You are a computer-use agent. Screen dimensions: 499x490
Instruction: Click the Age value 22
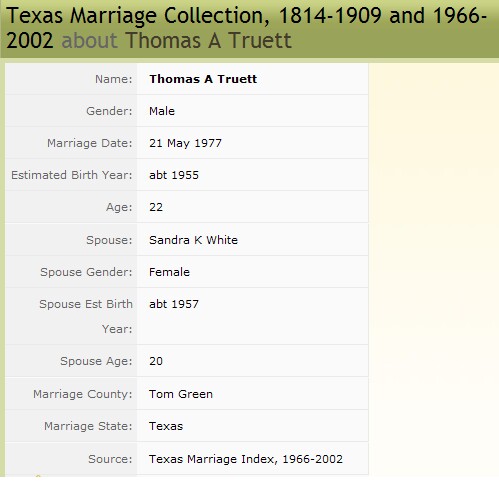click(x=156, y=207)
